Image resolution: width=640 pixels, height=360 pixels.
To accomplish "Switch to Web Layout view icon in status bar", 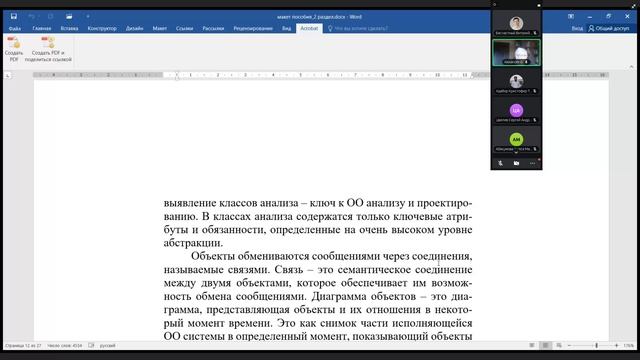I will 559,346.
